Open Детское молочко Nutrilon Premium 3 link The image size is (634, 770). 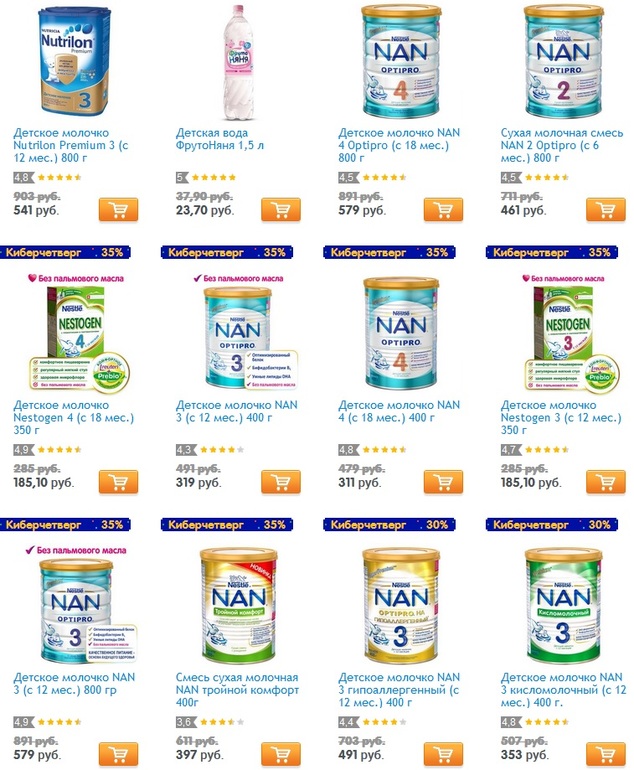click(x=71, y=145)
